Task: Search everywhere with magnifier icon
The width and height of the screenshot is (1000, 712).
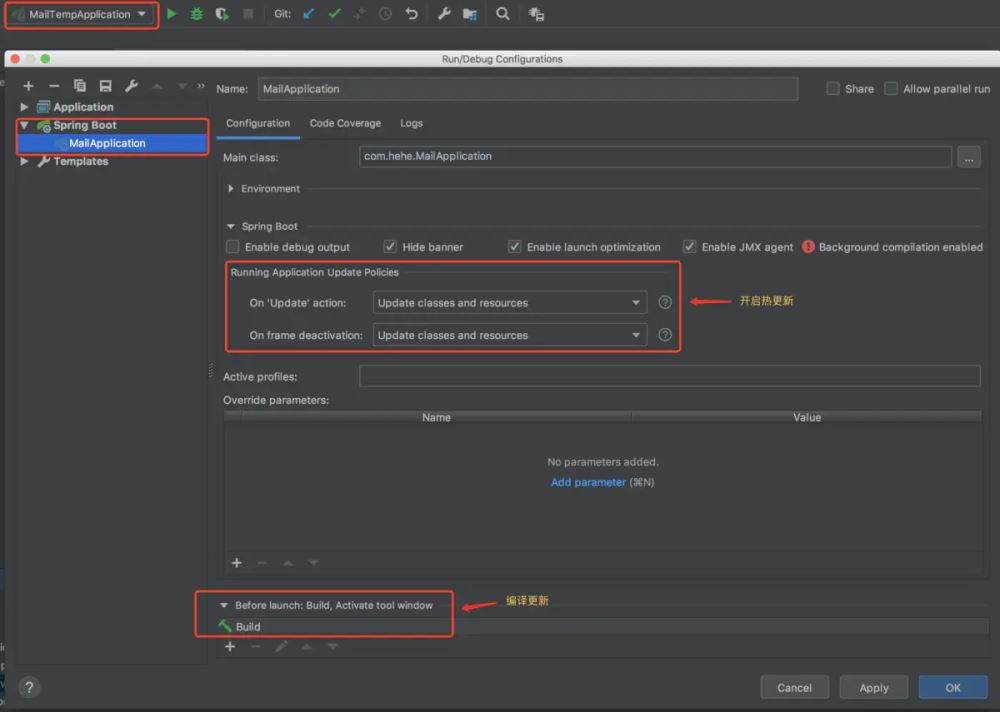Action: (x=503, y=13)
